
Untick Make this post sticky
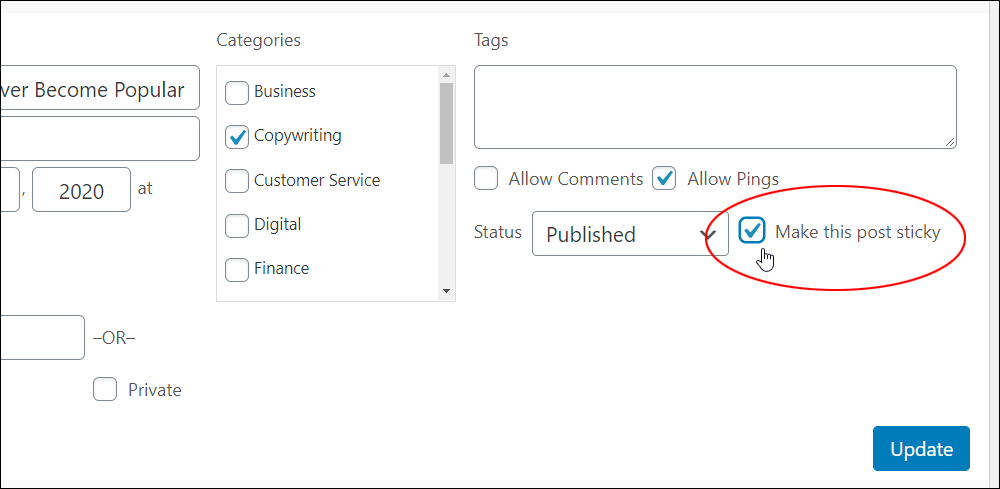(752, 230)
